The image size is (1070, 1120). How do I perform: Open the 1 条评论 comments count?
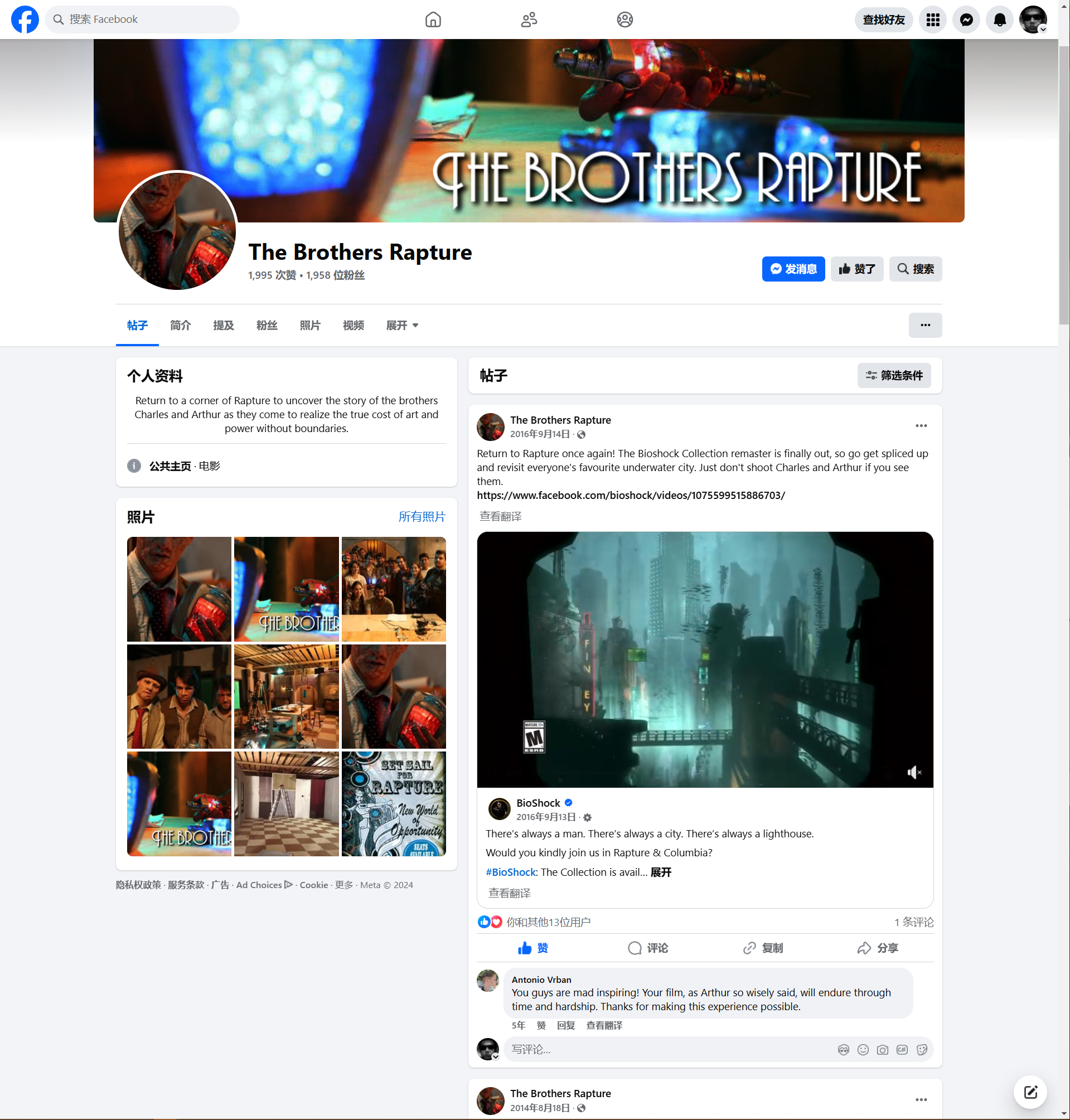click(913, 922)
